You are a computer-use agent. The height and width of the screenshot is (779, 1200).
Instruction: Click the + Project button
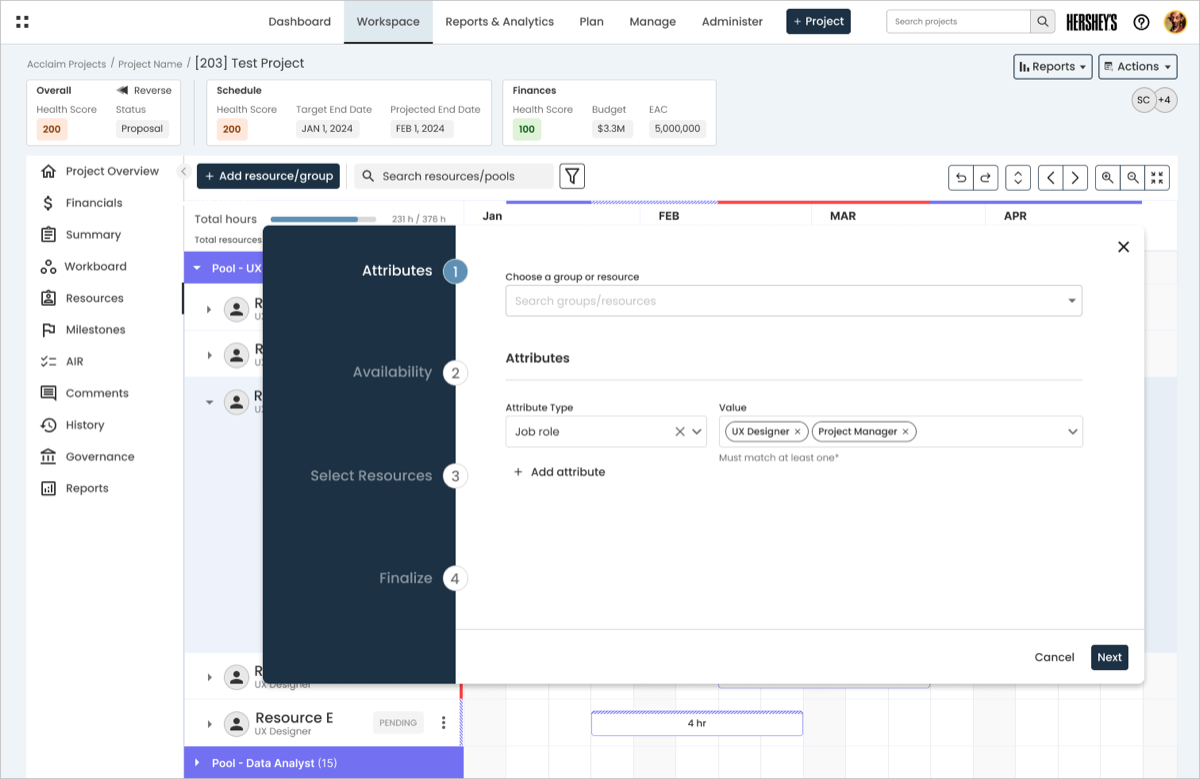[x=818, y=21]
